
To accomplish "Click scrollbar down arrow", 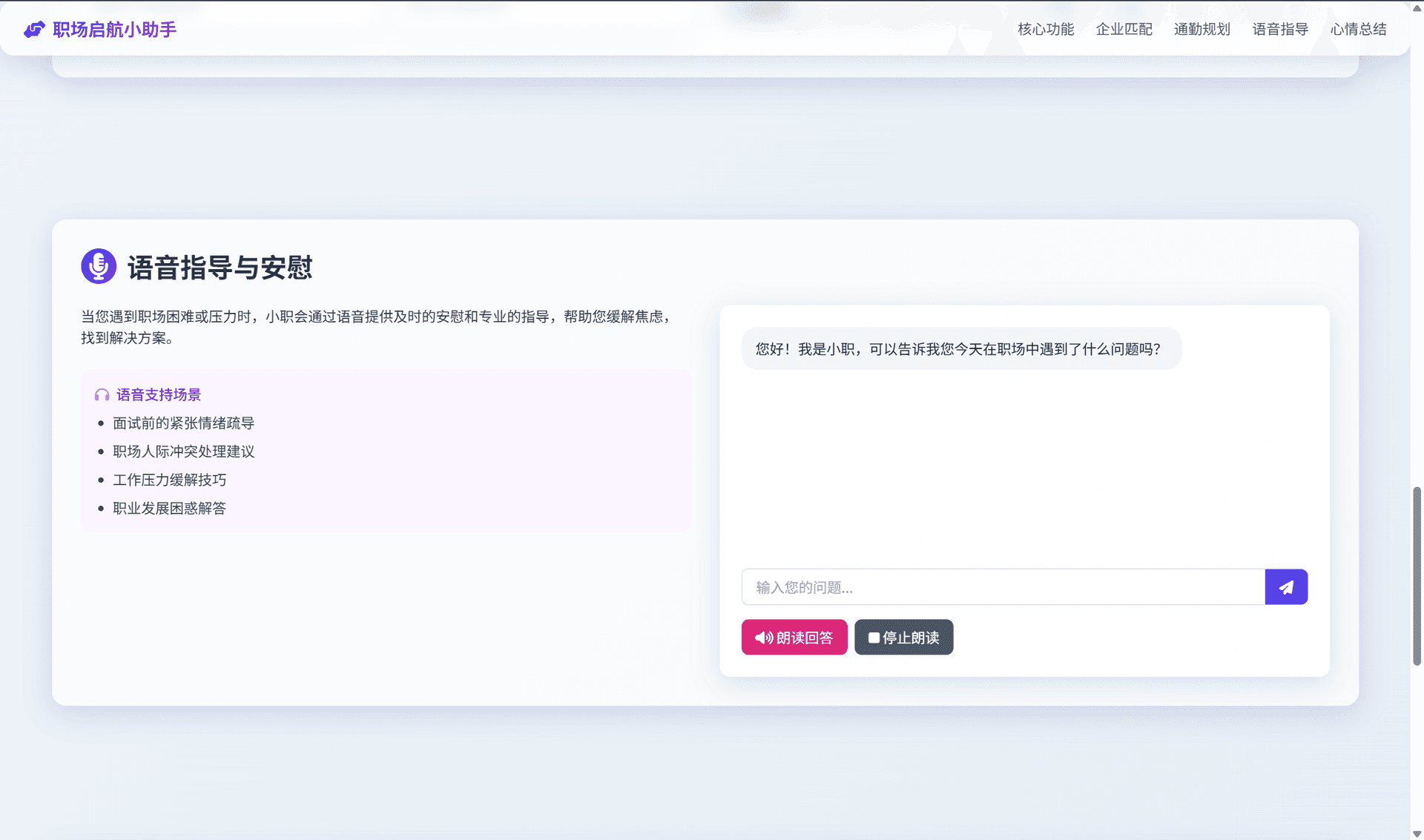I will point(1417,834).
